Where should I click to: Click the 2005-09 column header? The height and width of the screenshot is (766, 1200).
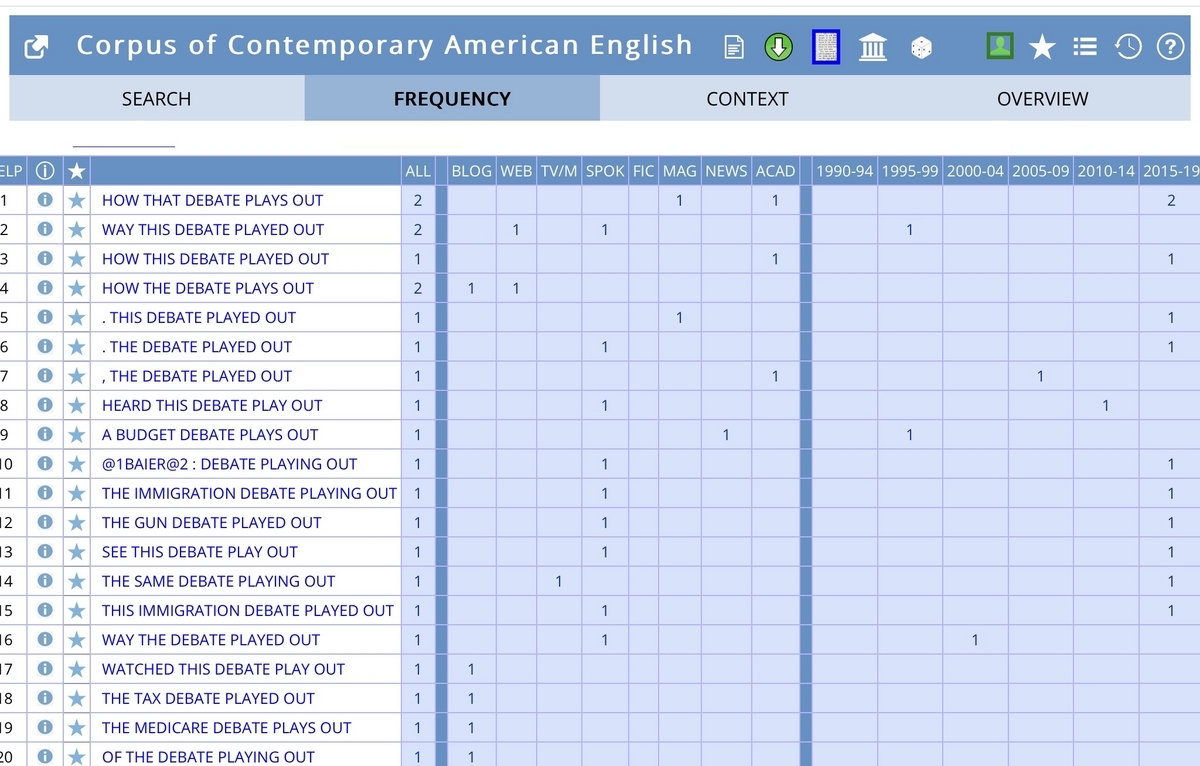click(x=1041, y=171)
